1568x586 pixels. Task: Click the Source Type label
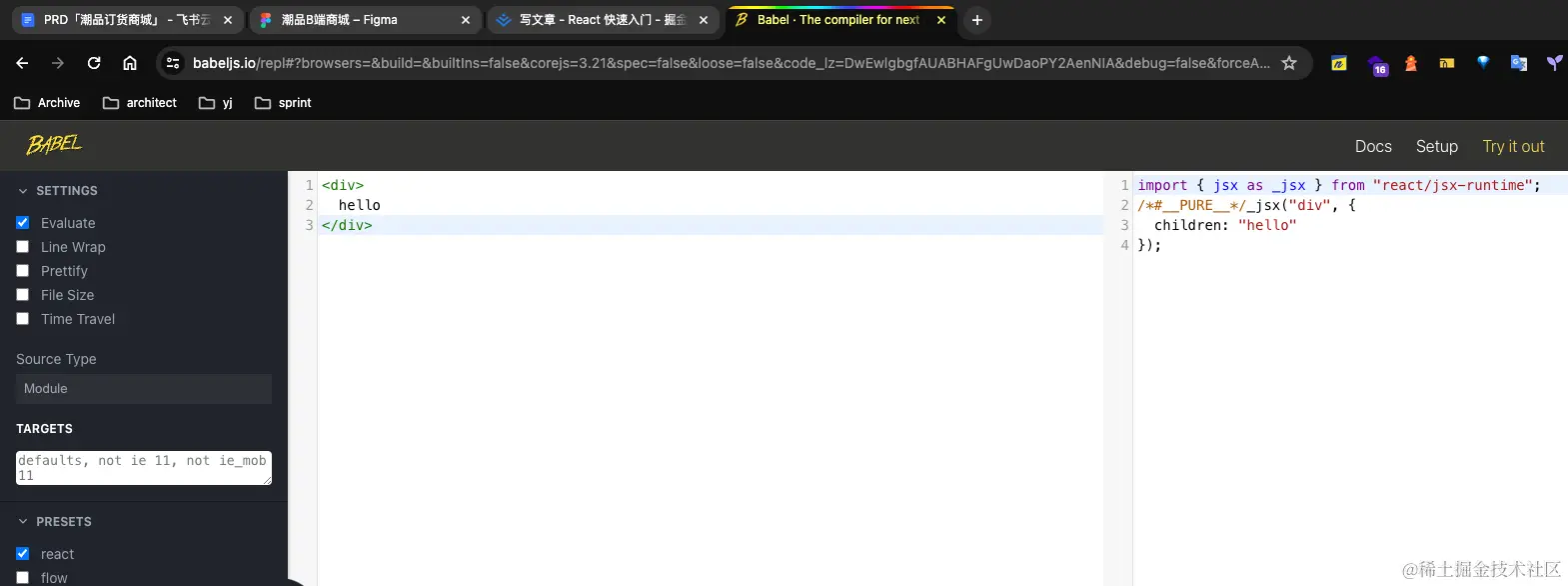point(56,359)
